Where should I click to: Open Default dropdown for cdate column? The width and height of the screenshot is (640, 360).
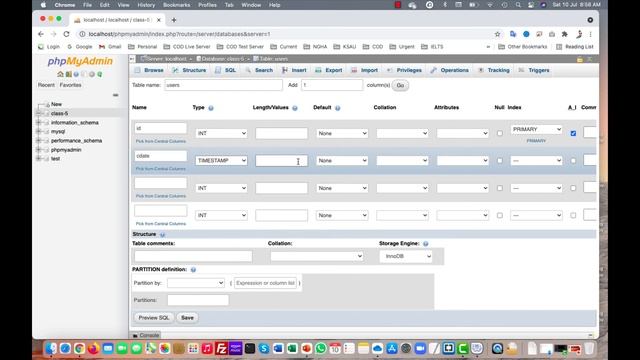click(x=342, y=161)
